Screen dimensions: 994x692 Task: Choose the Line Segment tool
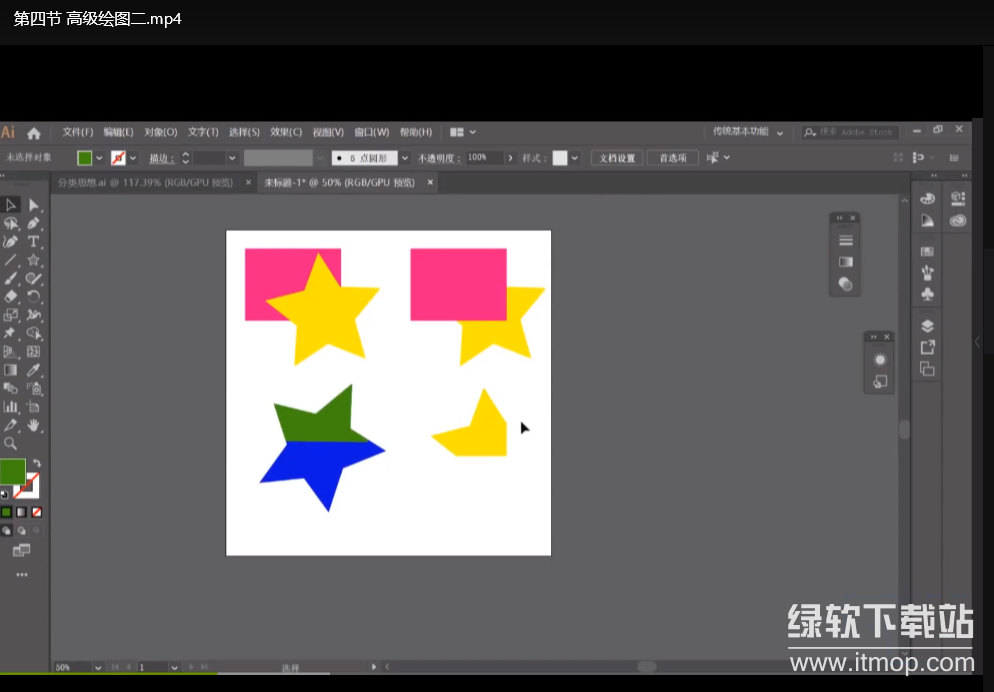[11, 260]
